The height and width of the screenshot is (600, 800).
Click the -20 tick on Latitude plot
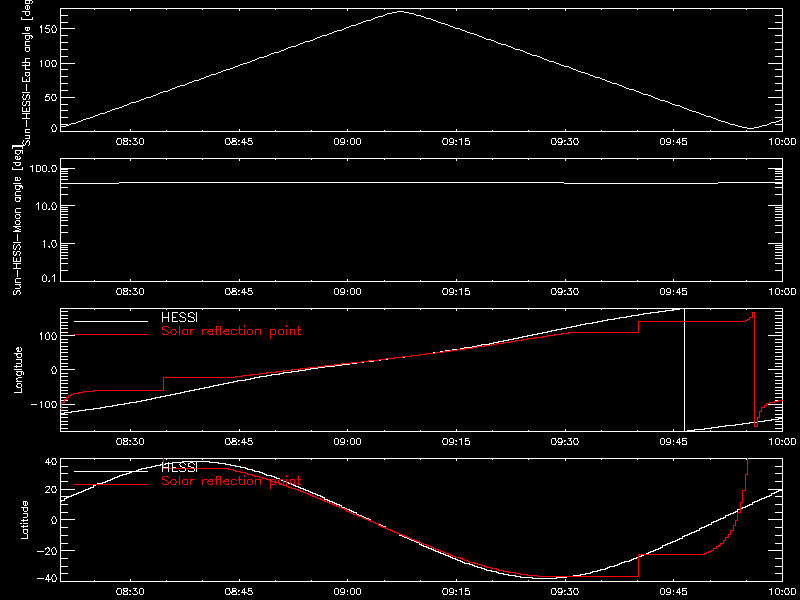(46, 551)
